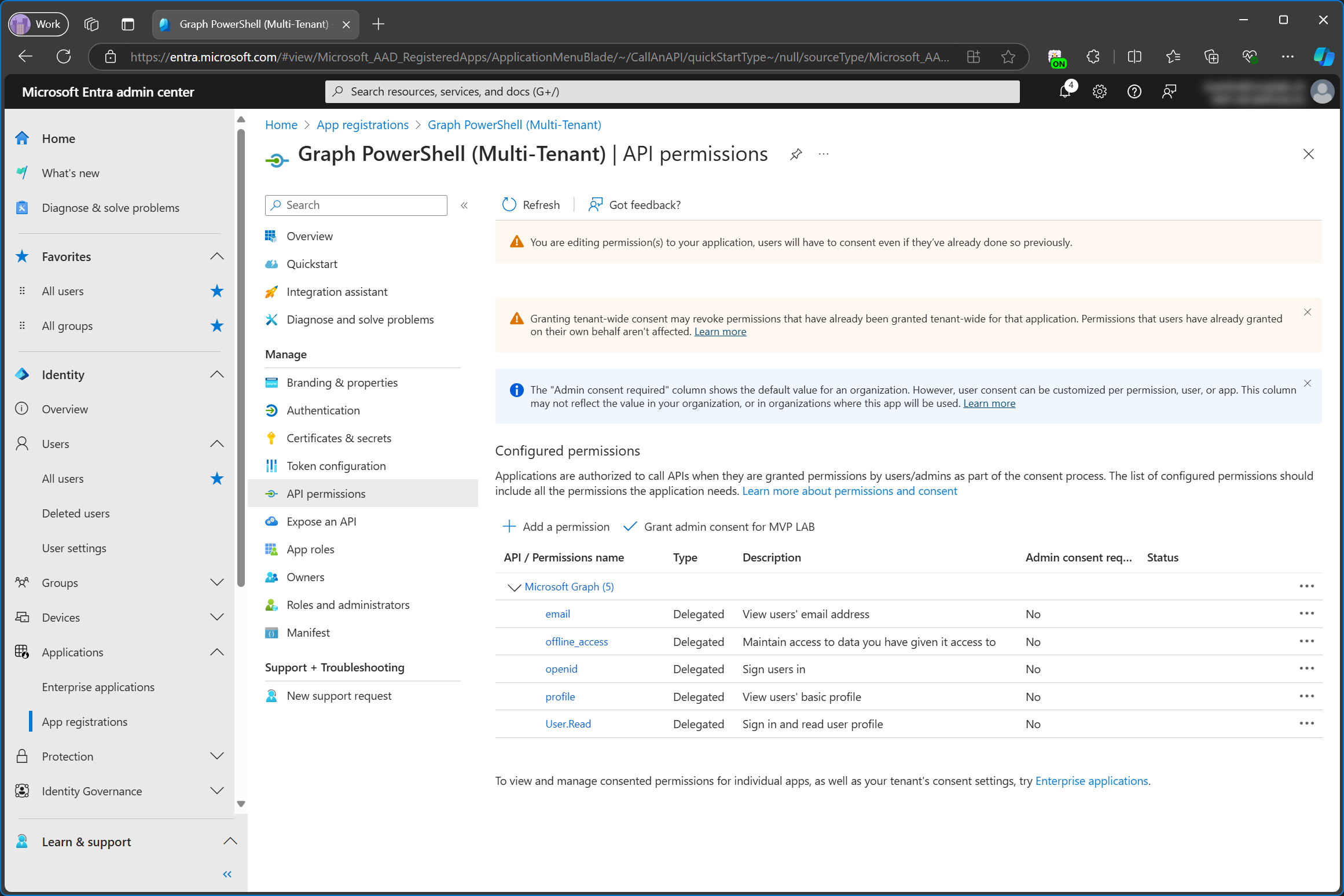Screen dimensions: 1344x896
Task: Click Got feedback? in toolbar
Action: pos(634,205)
